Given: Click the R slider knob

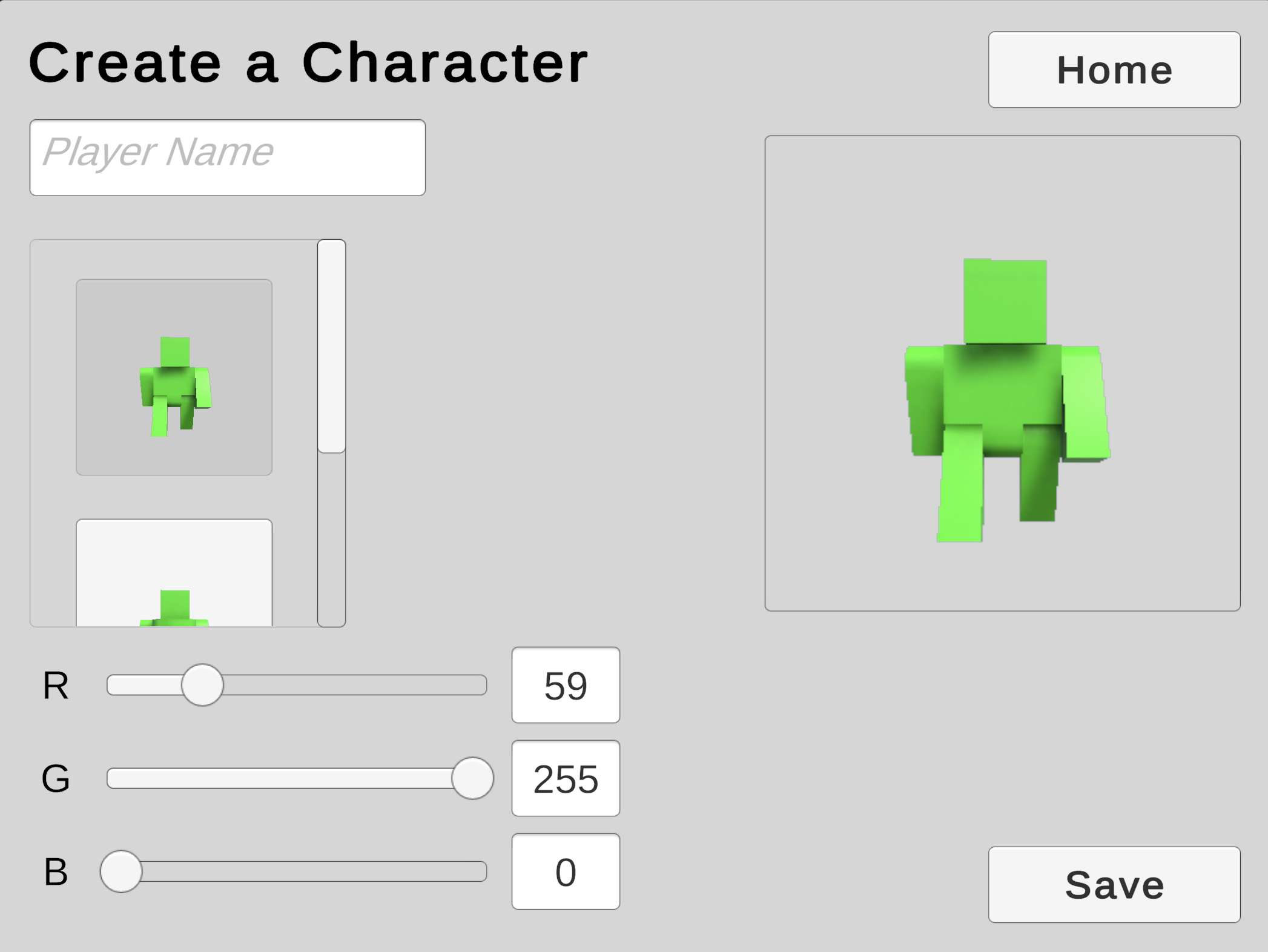Looking at the screenshot, I should [x=202, y=685].
